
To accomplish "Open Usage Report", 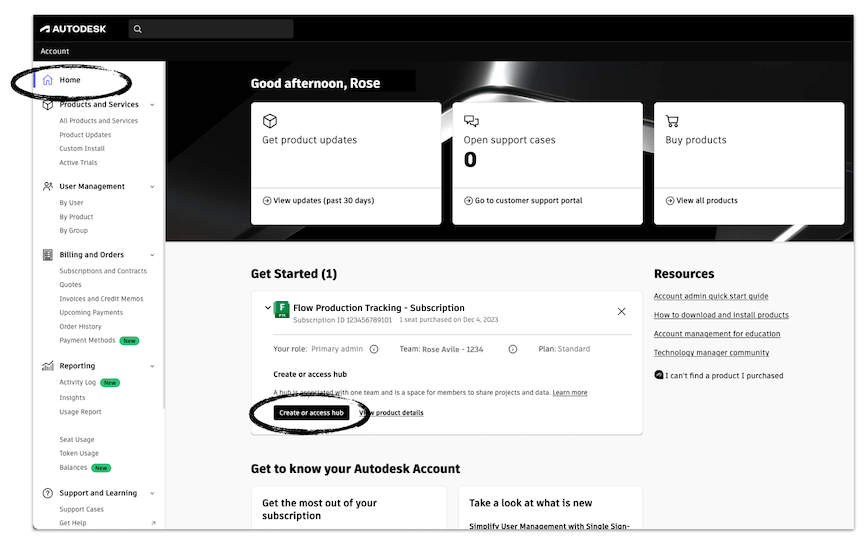I will pyautogui.click(x=80, y=412).
